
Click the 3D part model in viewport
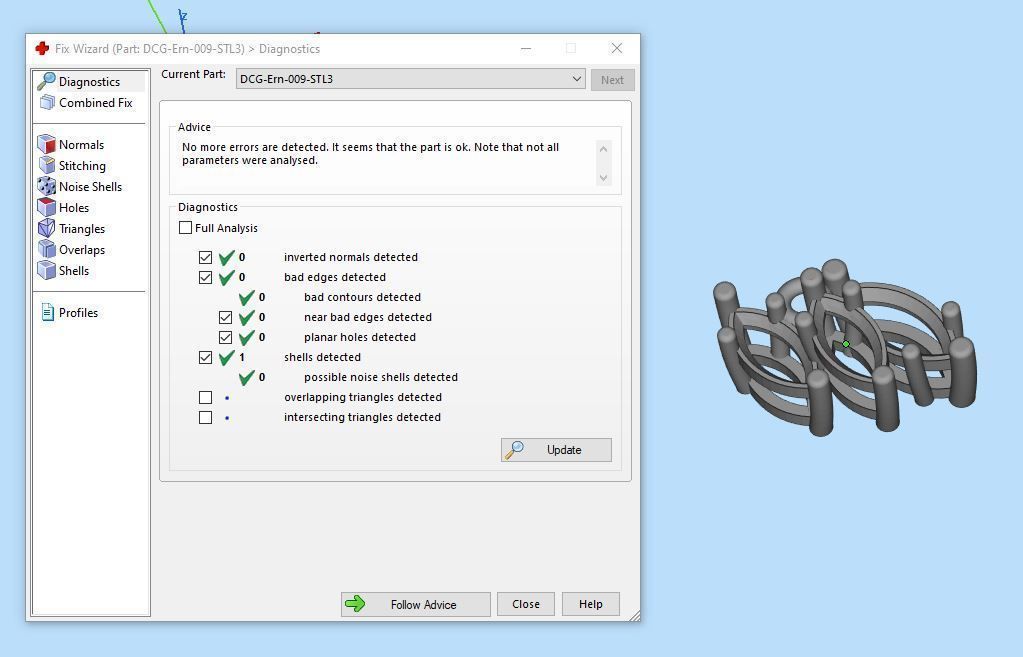pyautogui.click(x=844, y=346)
